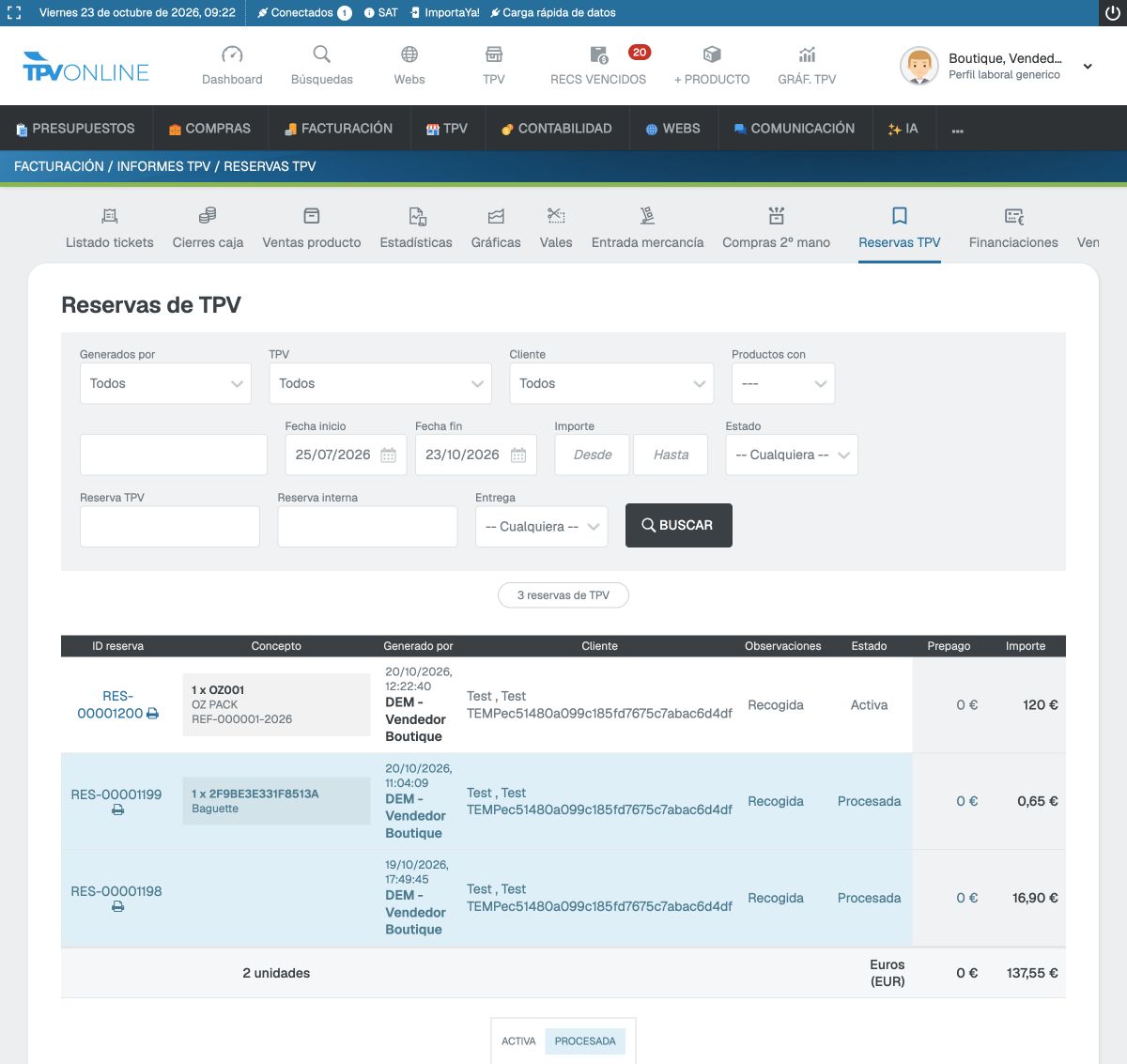This screenshot has height=1064, width=1127.
Task: Expand the user profile chevron
Action: coord(1088,67)
